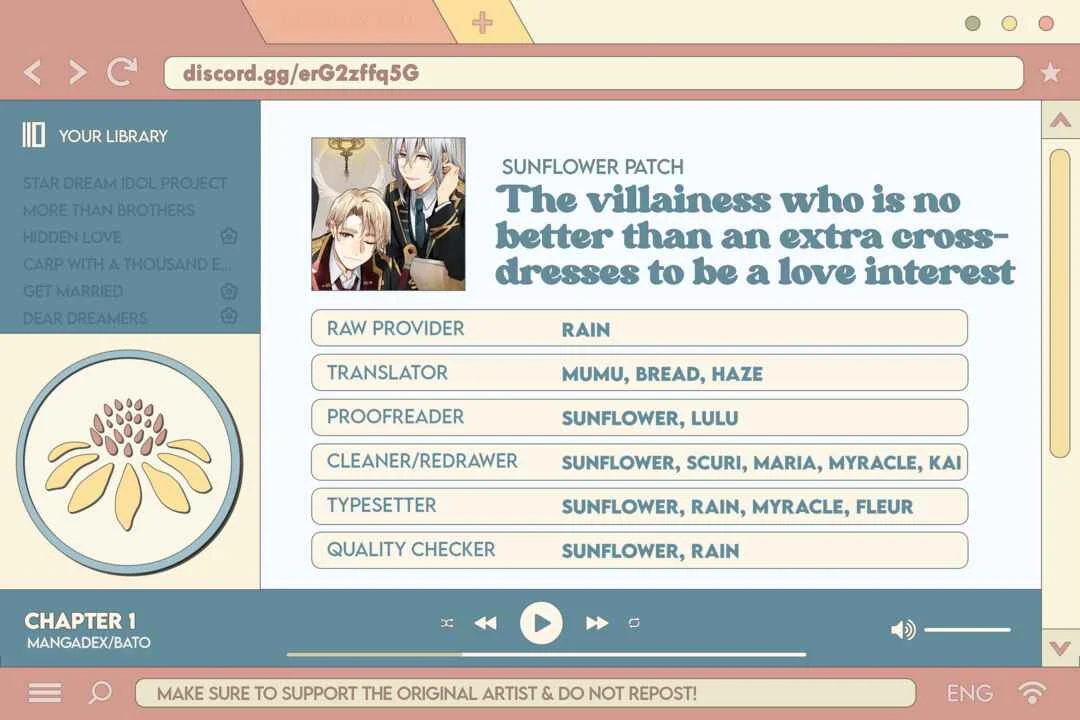The height and width of the screenshot is (720, 1080).
Task: Adjust the volume slider
Action: [967, 629]
